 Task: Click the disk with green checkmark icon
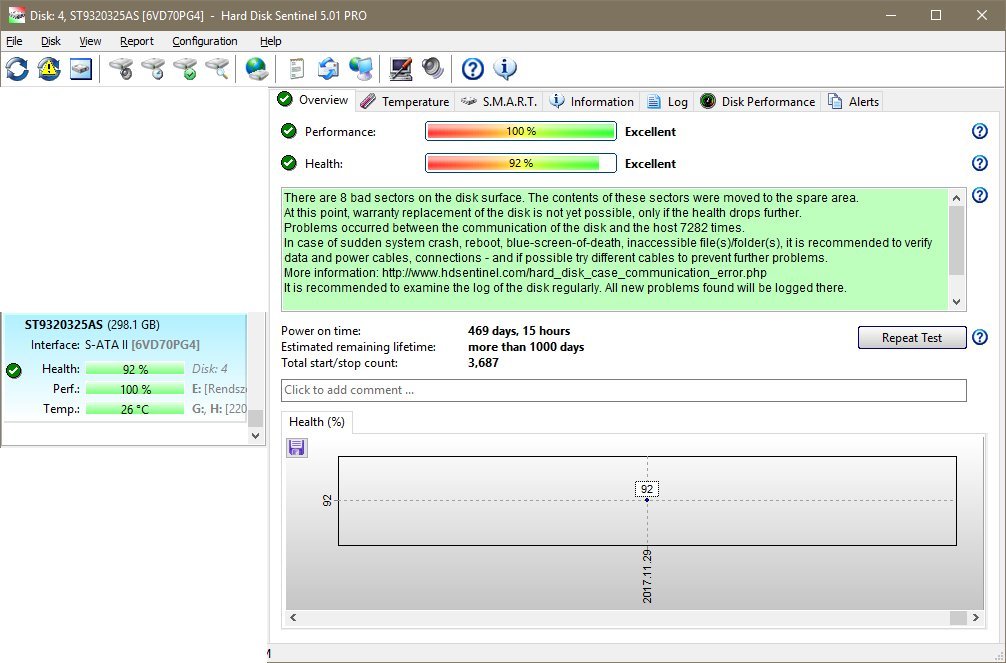point(185,69)
